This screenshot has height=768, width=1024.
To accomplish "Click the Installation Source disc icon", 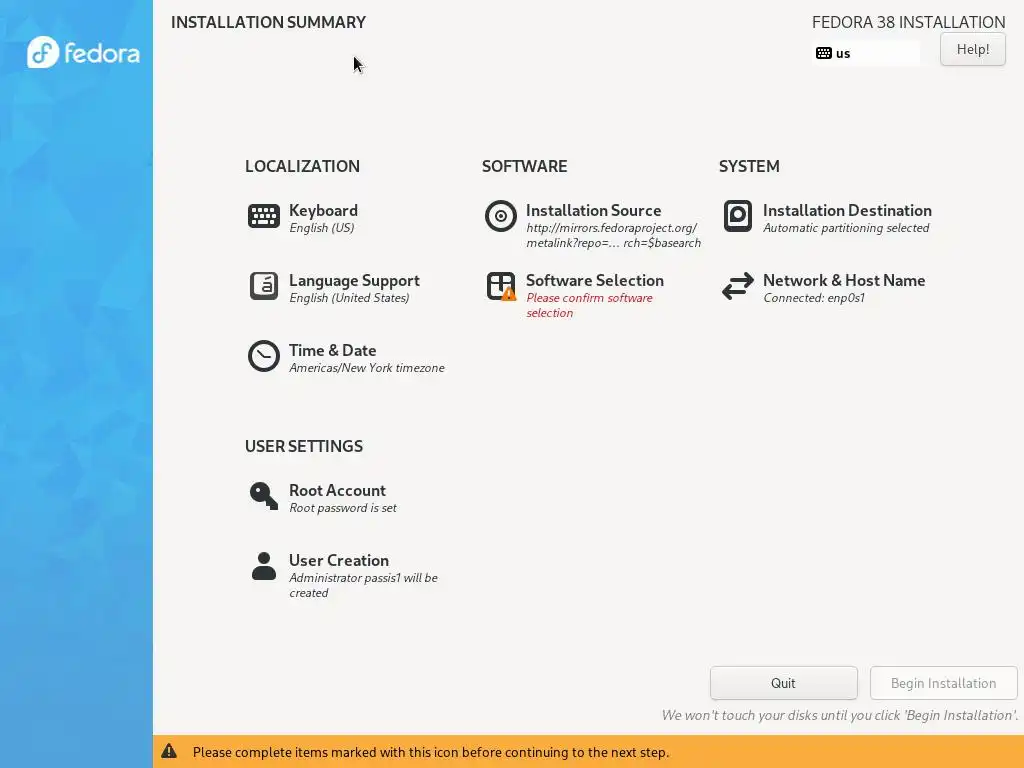I will [x=501, y=216].
